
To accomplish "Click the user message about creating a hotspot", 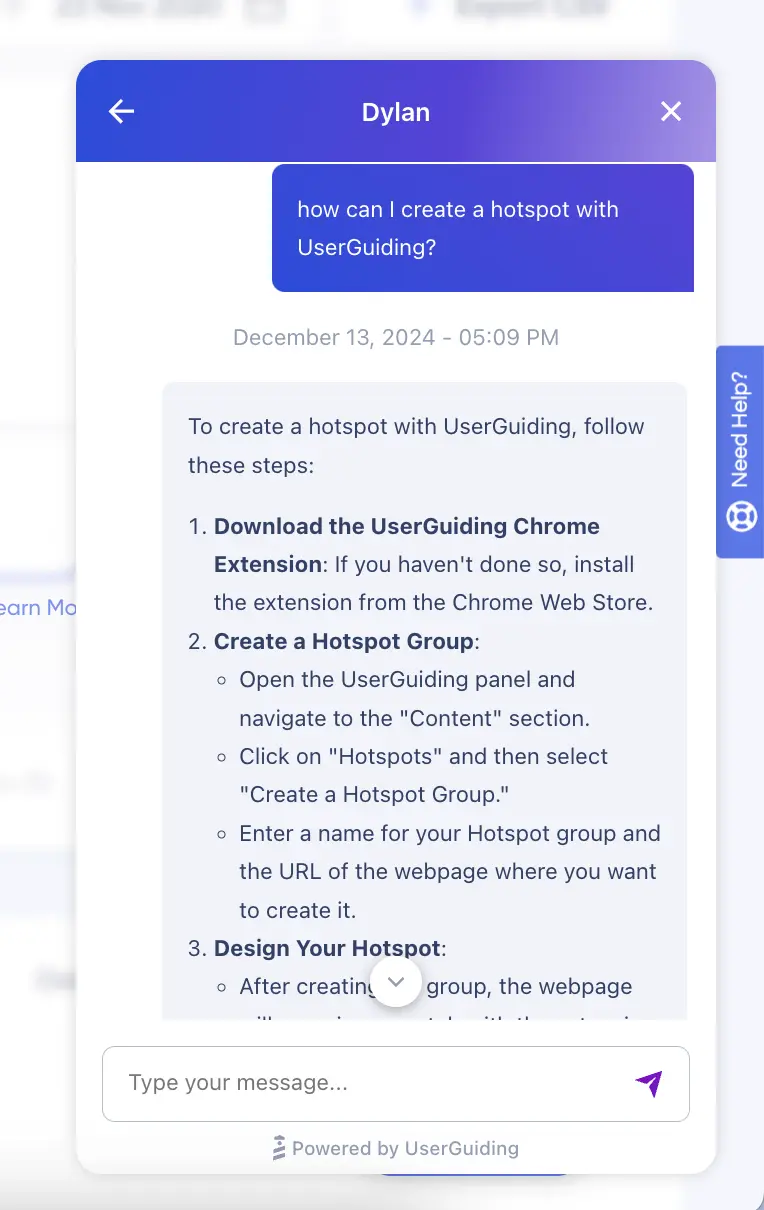I will click(483, 228).
